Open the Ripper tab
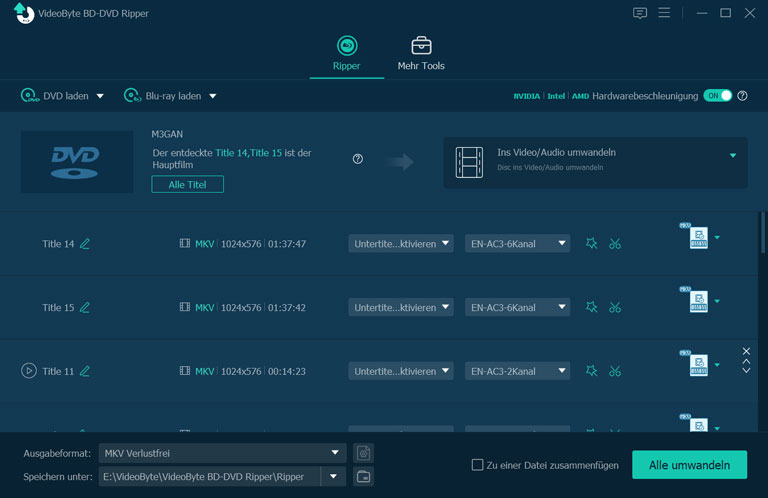The image size is (768, 498). coord(346,54)
